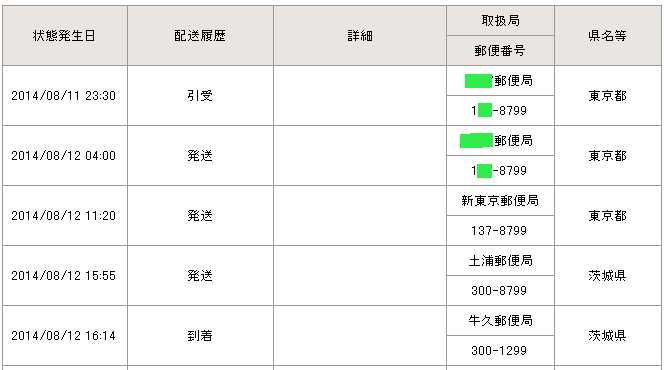Click the 到着 status cell
The height and width of the screenshot is (370, 664).
click(200, 336)
